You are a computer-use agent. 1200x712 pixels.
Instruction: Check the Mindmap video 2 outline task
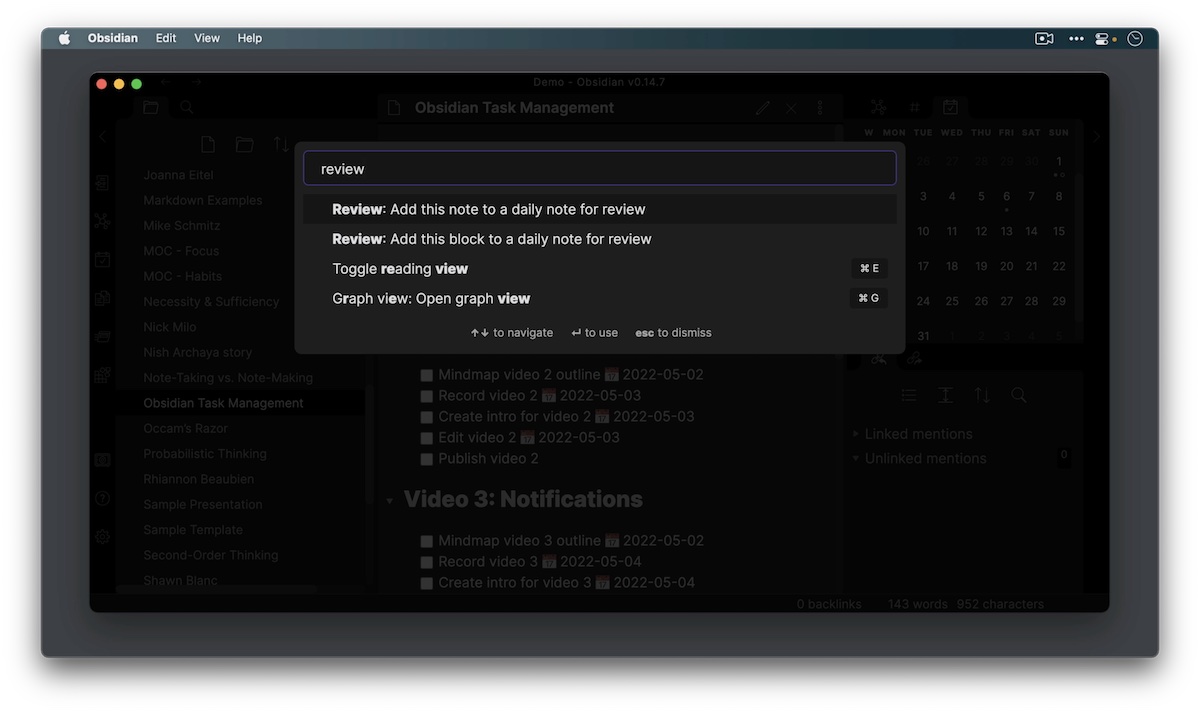426,375
